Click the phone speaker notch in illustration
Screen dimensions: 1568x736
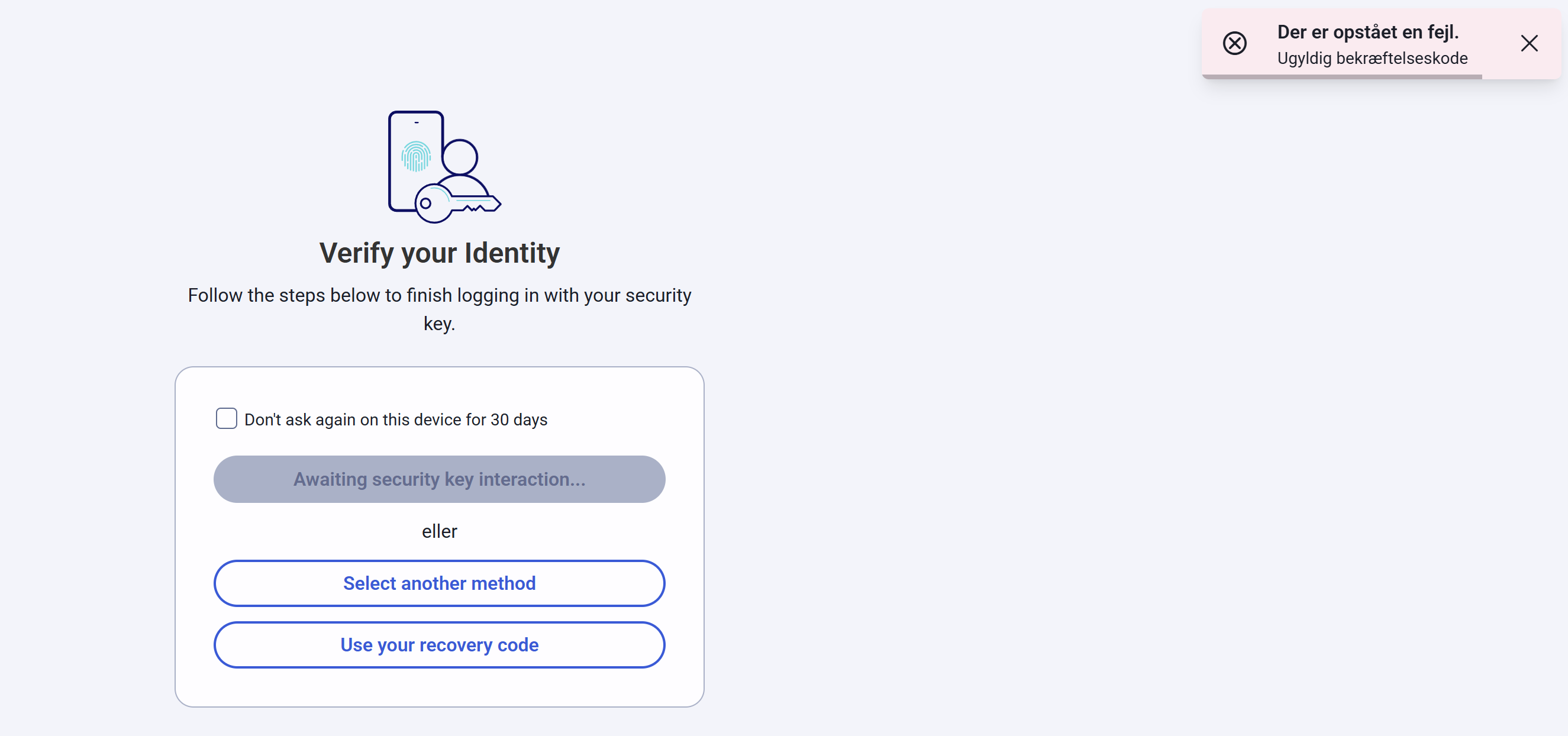tap(417, 122)
